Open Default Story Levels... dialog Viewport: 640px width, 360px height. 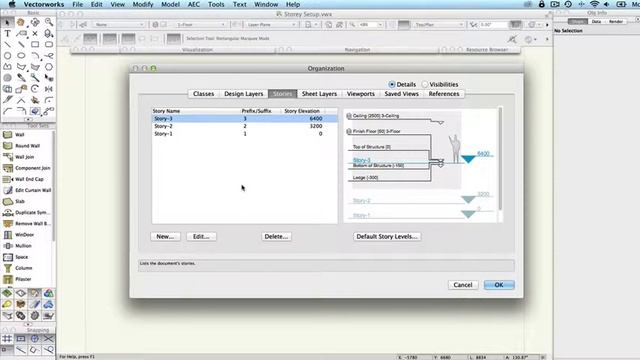387,236
